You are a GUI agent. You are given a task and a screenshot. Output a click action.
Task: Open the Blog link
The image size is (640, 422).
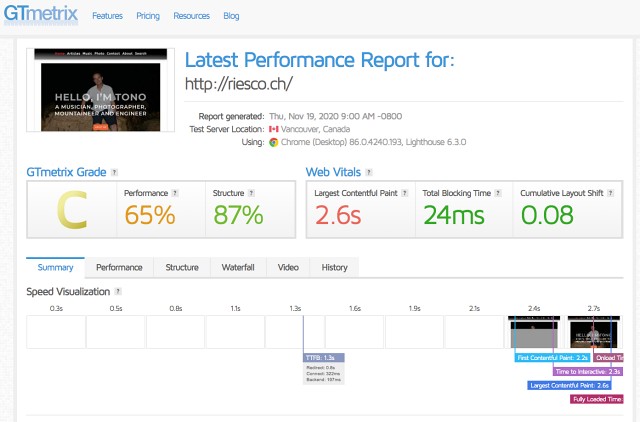point(231,17)
